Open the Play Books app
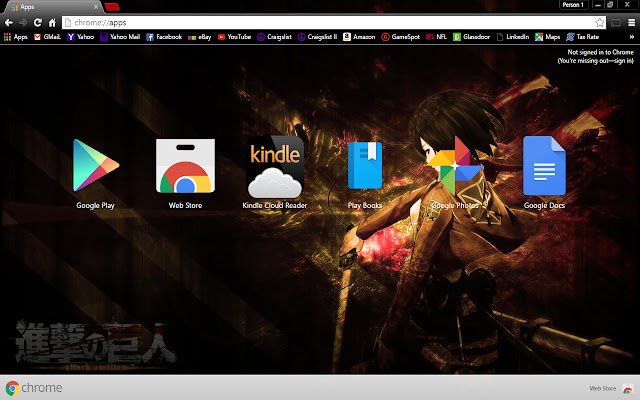 pyautogui.click(x=365, y=165)
